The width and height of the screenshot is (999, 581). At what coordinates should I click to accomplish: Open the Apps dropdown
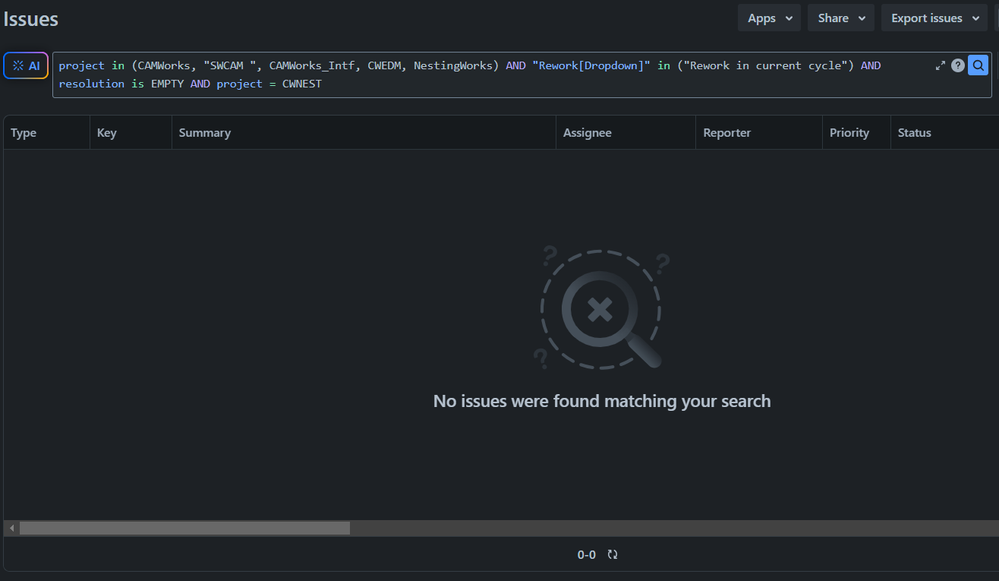[x=768, y=17]
